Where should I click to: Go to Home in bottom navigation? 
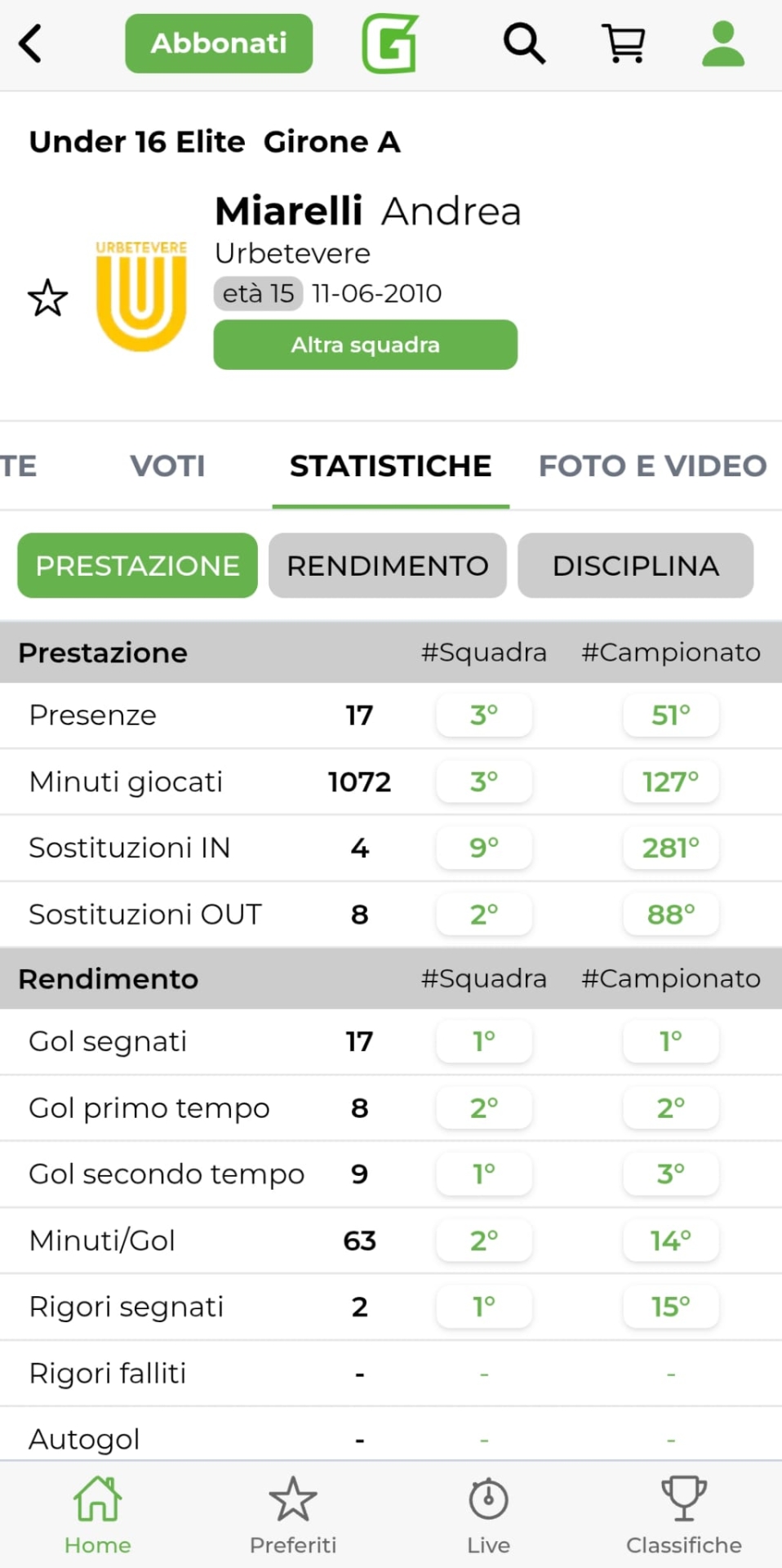click(x=98, y=1515)
